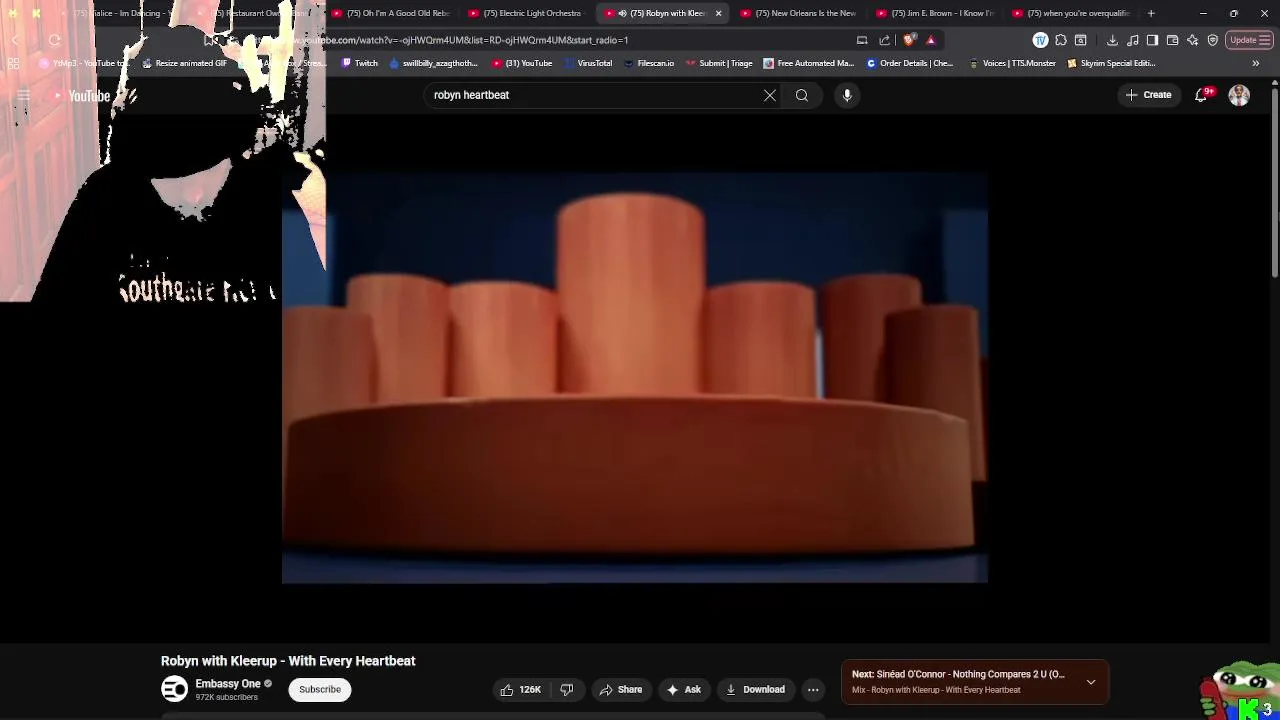Viewport: 1280px width, 720px height.
Task: Click the cast/screen icon in address bar
Action: (862, 40)
